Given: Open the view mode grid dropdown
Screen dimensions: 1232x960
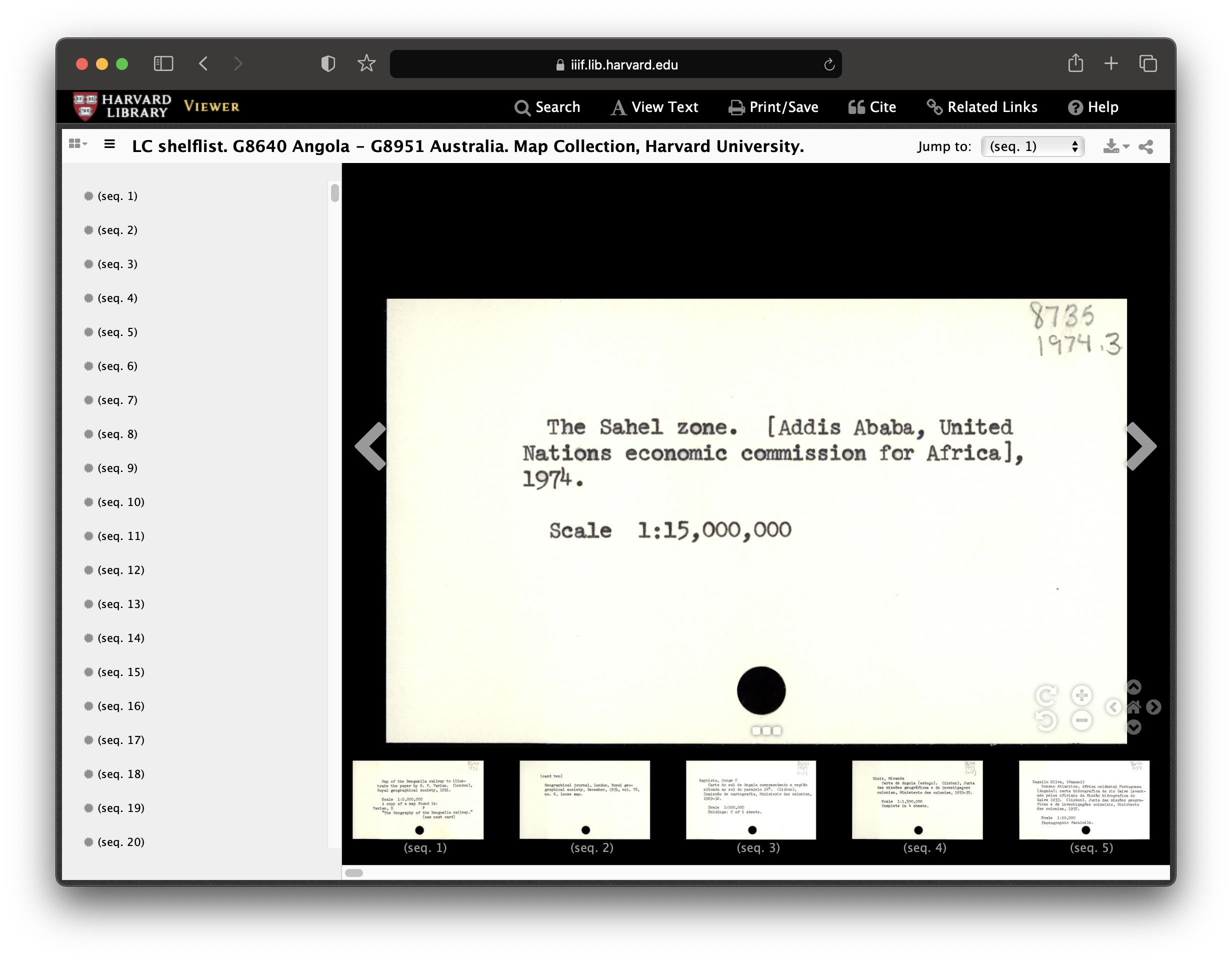Looking at the screenshot, I should point(77,144).
